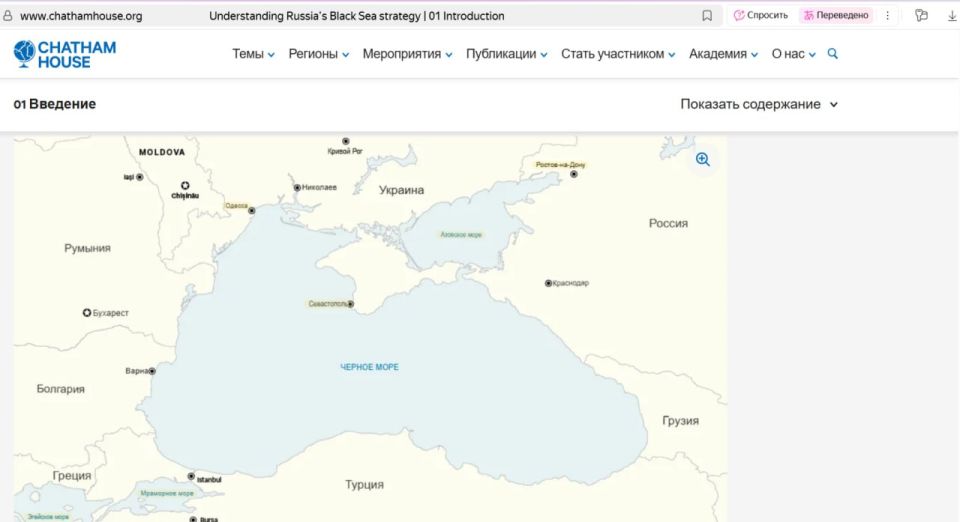The height and width of the screenshot is (522, 960).
Task: Click the Бухарест label on the map
Action: (x=110, y=313)
